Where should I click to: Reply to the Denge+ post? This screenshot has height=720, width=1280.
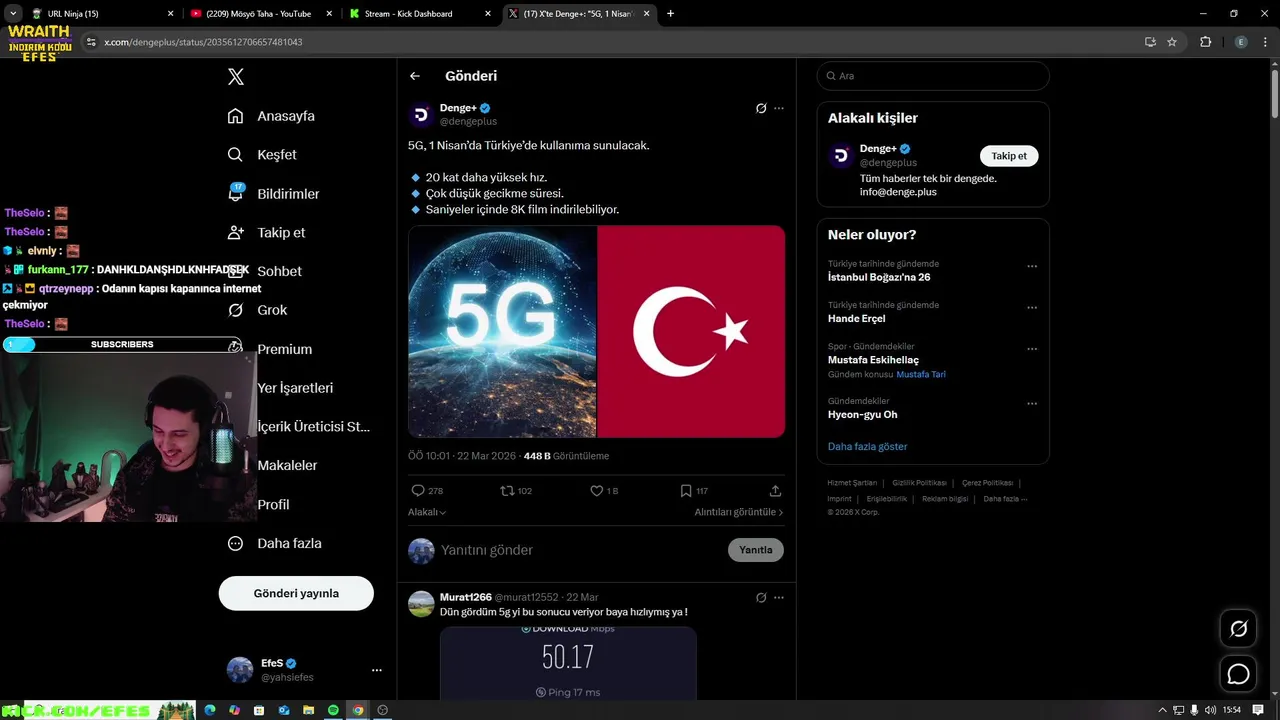click(419, 491)
